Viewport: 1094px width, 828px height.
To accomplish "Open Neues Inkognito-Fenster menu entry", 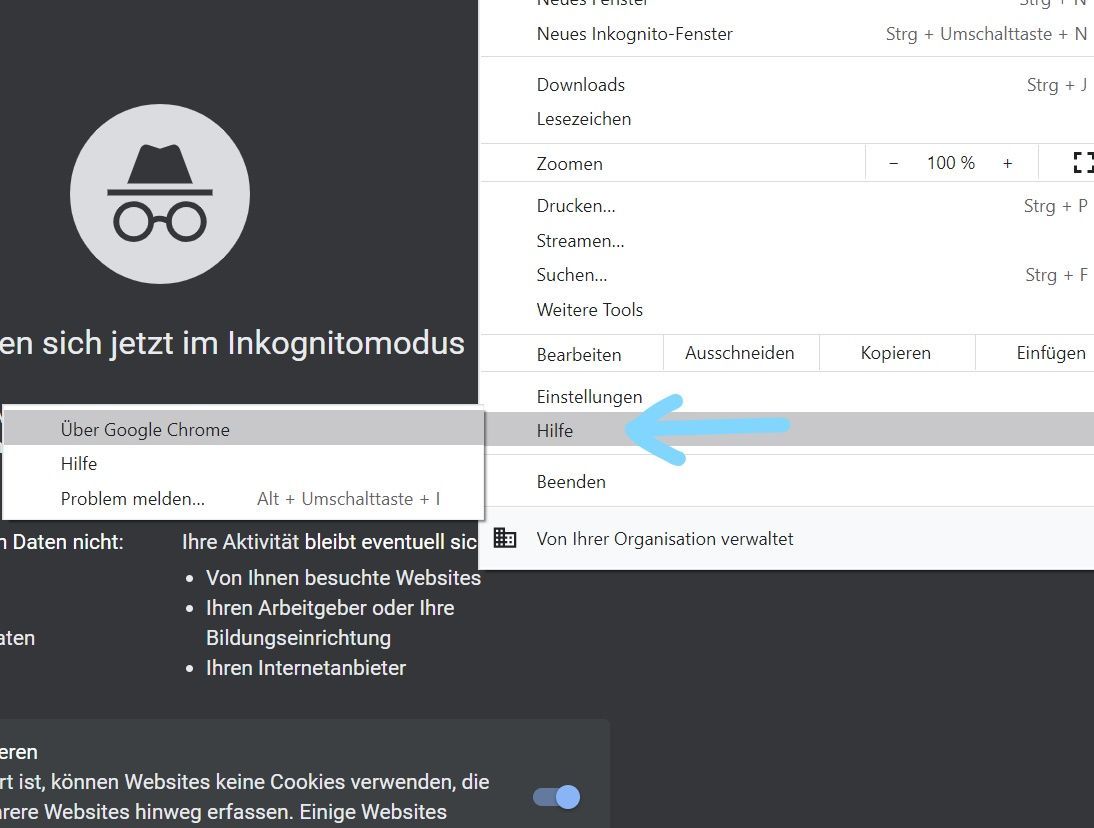I will coord(787,34).
